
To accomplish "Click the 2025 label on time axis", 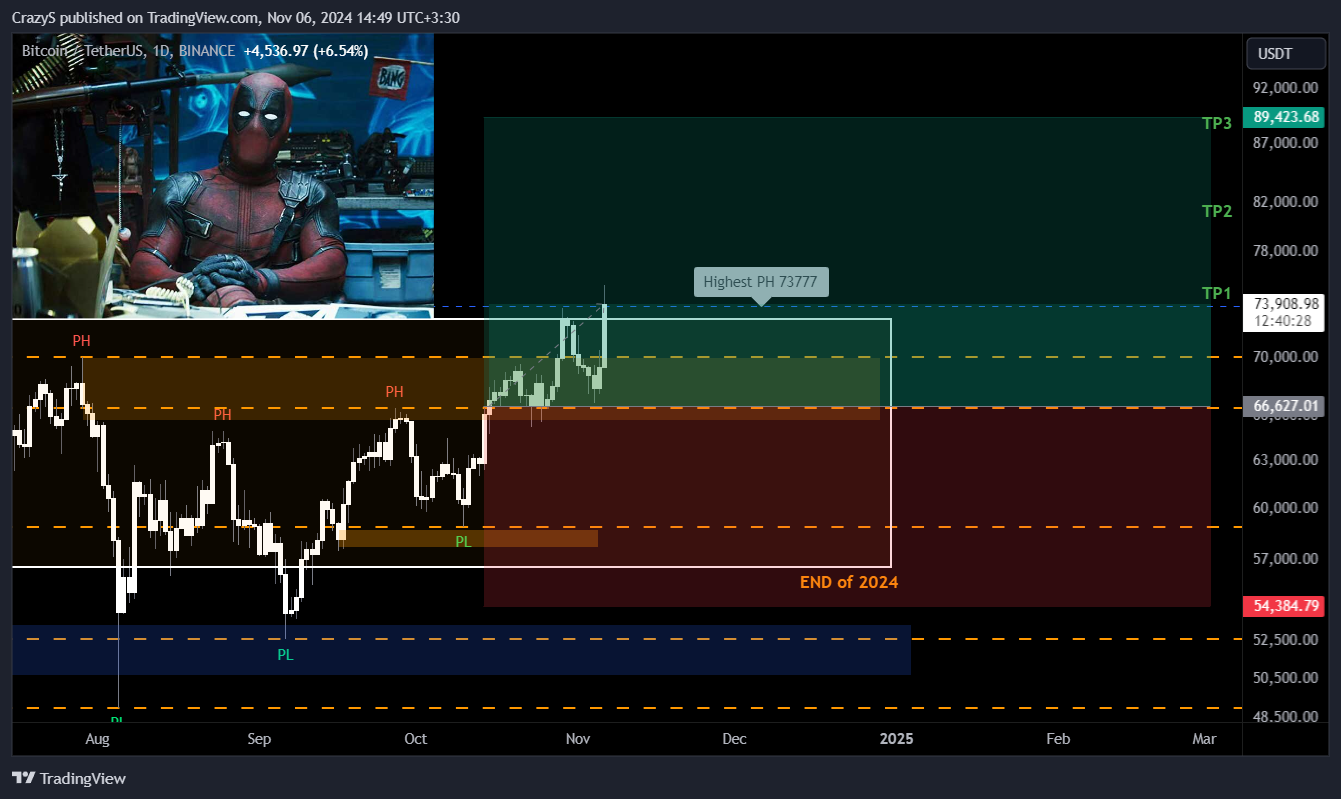I will coord(896,739).
